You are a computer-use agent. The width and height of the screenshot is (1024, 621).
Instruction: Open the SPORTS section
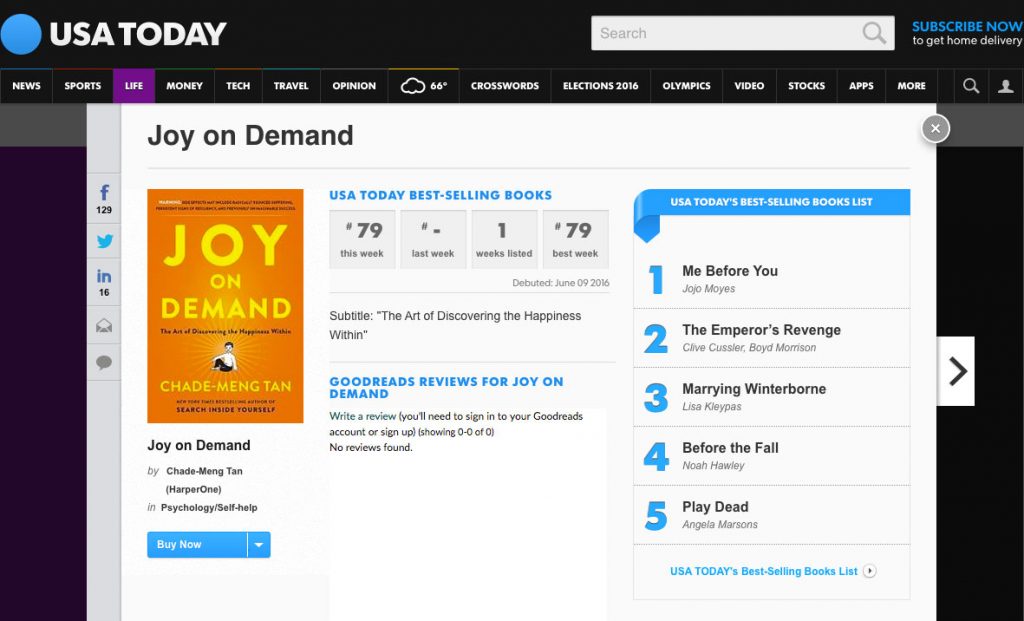coord(82,86)
